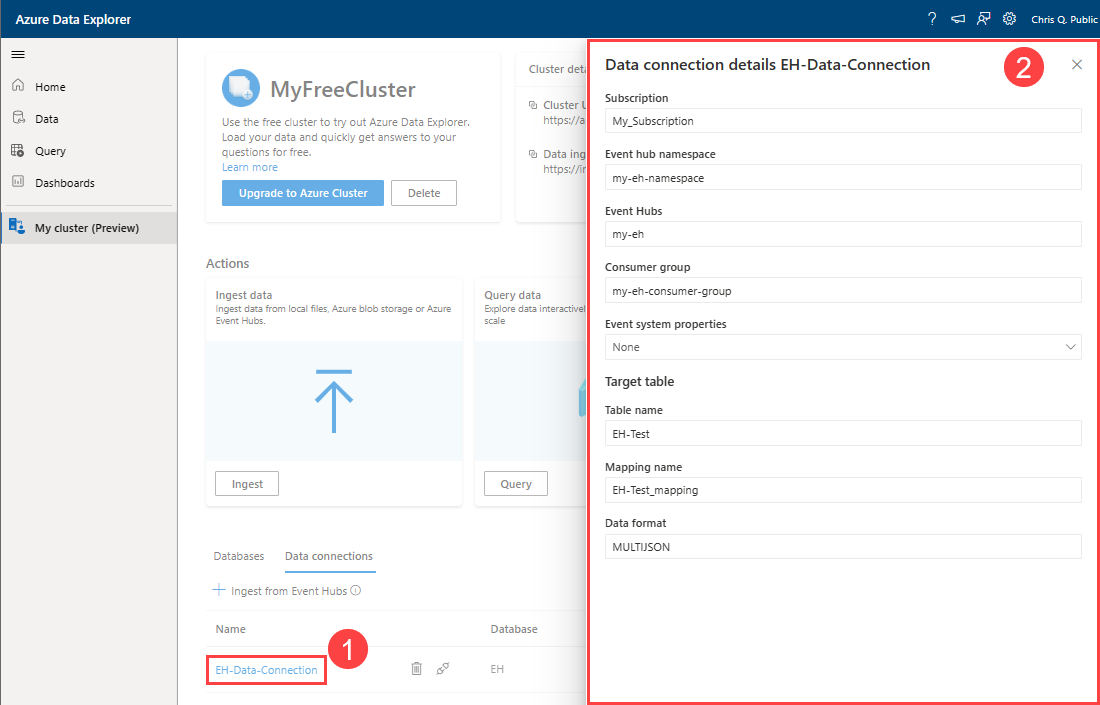Click the plug icon beside EH-Data-Connection

pyautogui.click(x=443, y=669)
